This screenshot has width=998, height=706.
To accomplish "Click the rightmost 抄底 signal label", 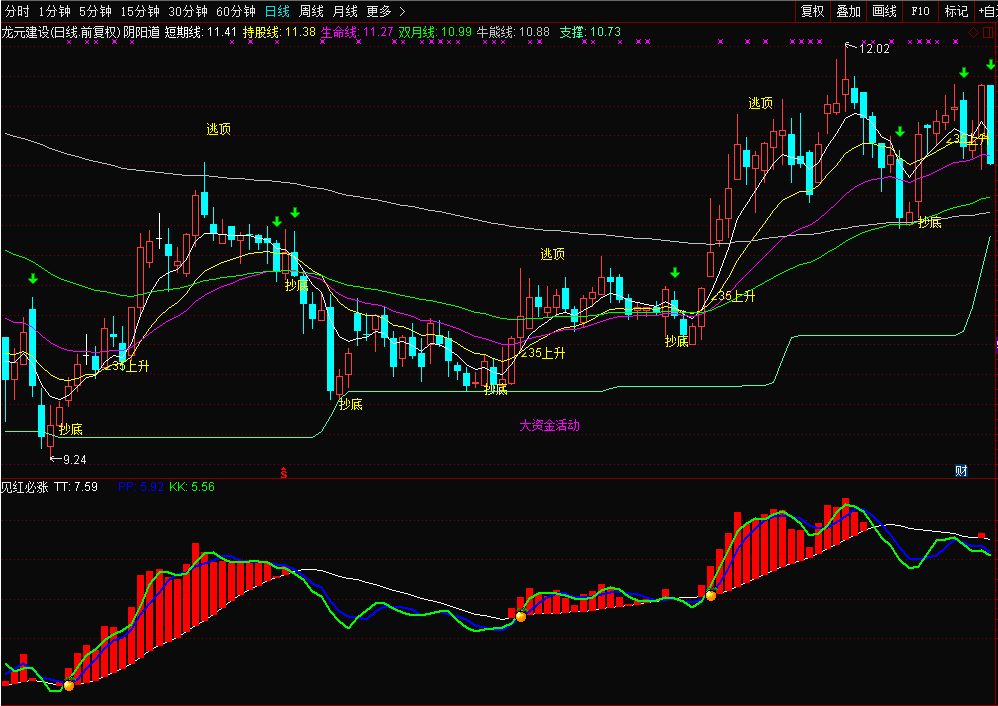I will point(929,222).
